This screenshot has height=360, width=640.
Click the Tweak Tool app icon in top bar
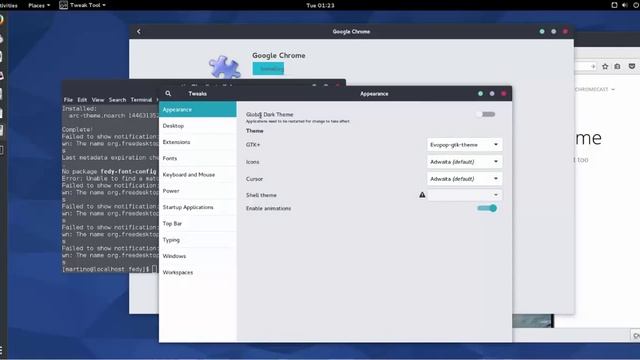point(63,5)
